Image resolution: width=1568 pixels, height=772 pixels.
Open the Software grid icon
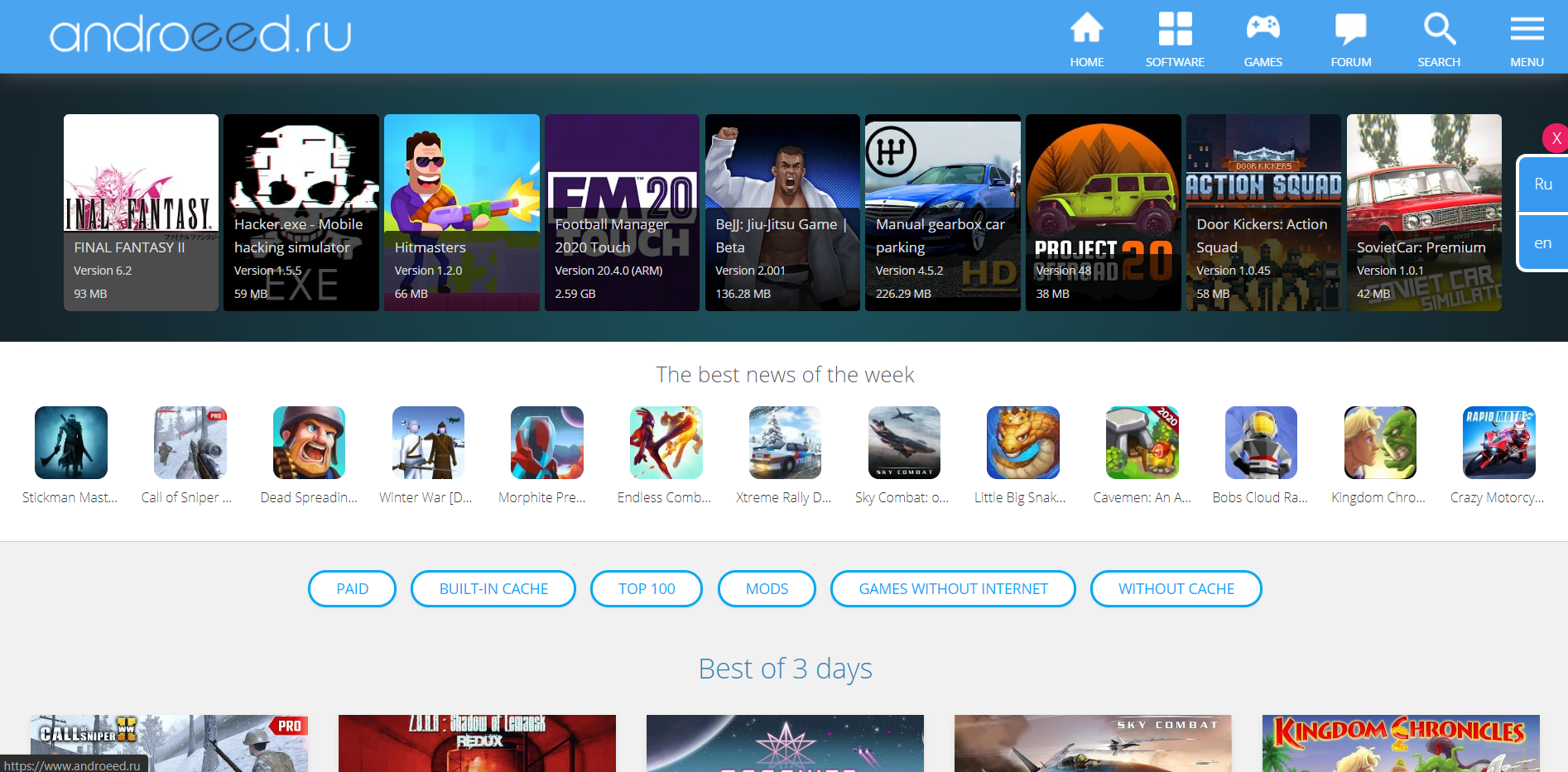[x=1175, y=29]
